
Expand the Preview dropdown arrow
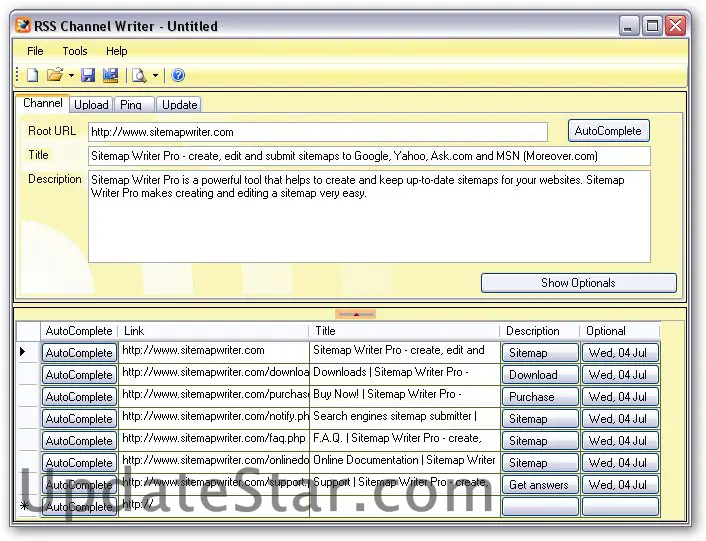click(155, 76)
